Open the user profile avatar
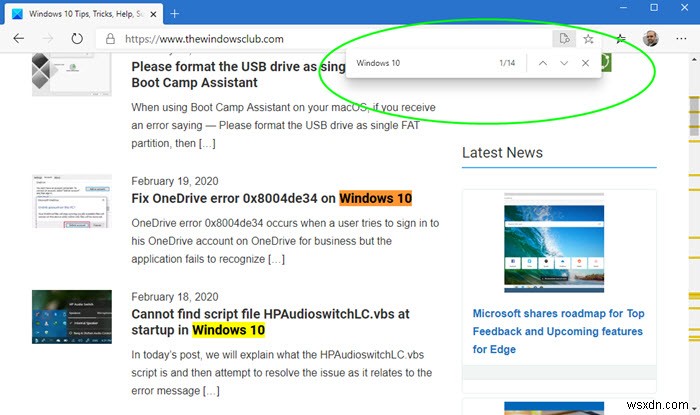 (650, 39)
